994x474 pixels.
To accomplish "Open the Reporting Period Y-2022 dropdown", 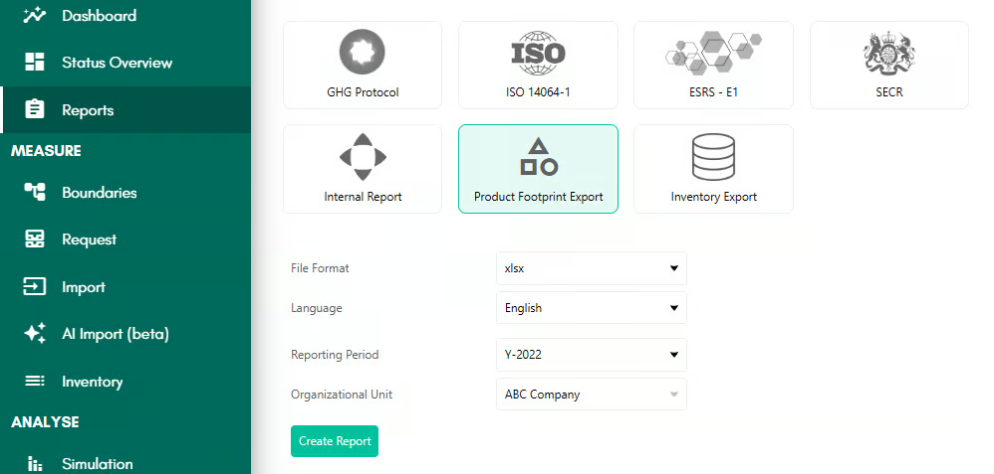I will tap(591, 354).
